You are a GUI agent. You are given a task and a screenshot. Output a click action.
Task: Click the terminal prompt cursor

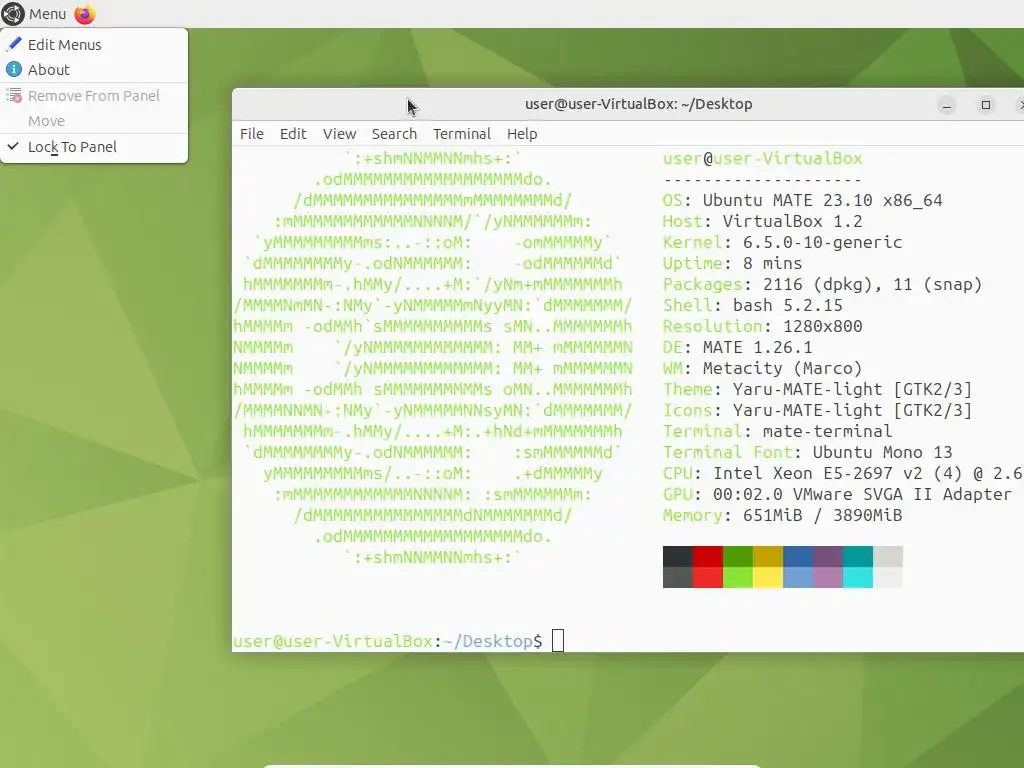(558, 641)
